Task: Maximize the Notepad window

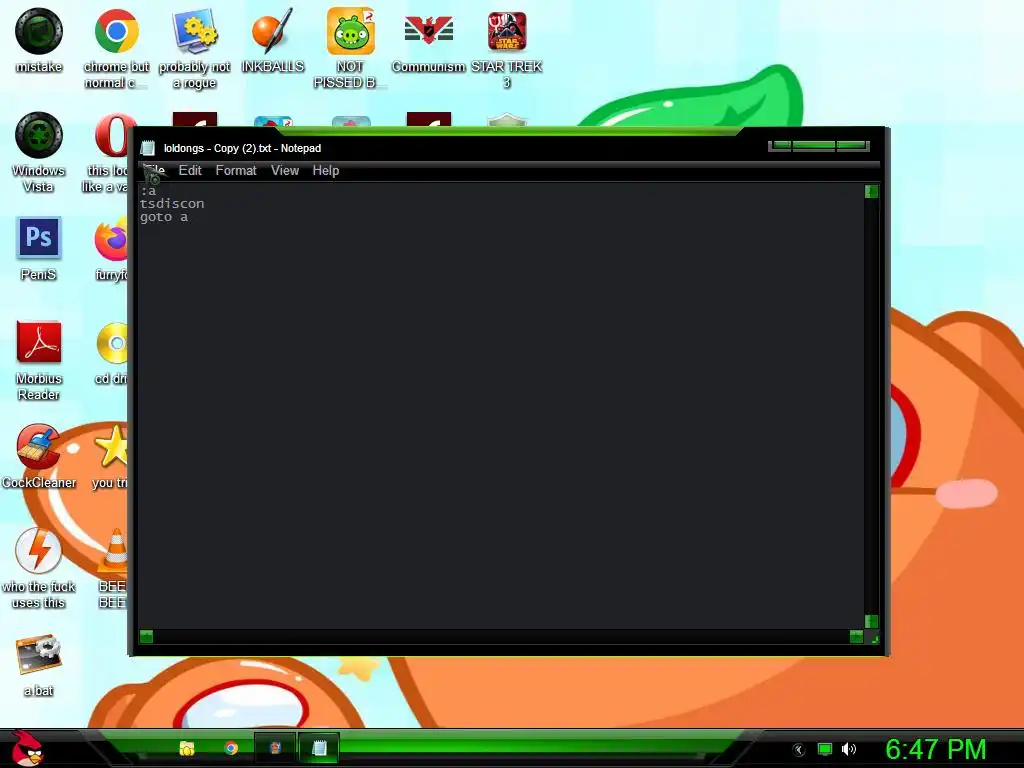Action: click(x=814, y=146)
